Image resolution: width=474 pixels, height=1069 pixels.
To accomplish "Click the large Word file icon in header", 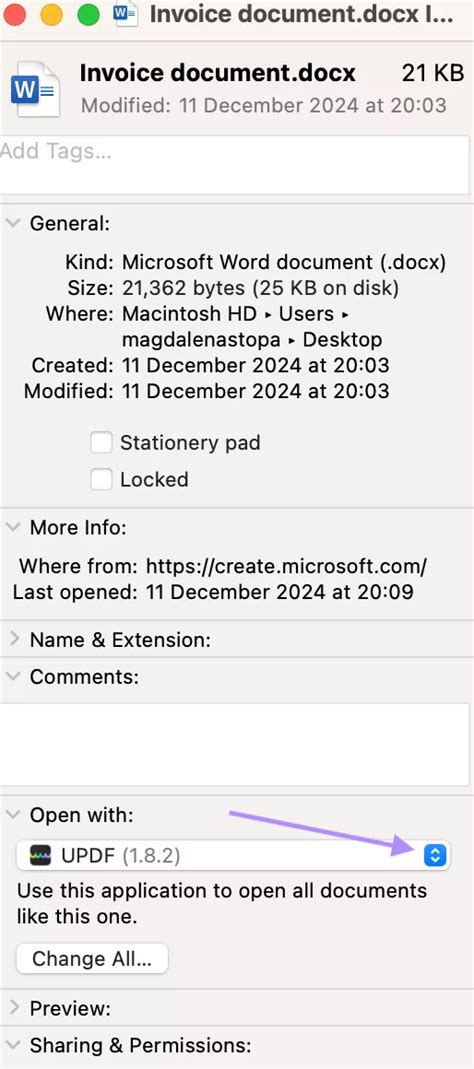I will tap(35, 89).
